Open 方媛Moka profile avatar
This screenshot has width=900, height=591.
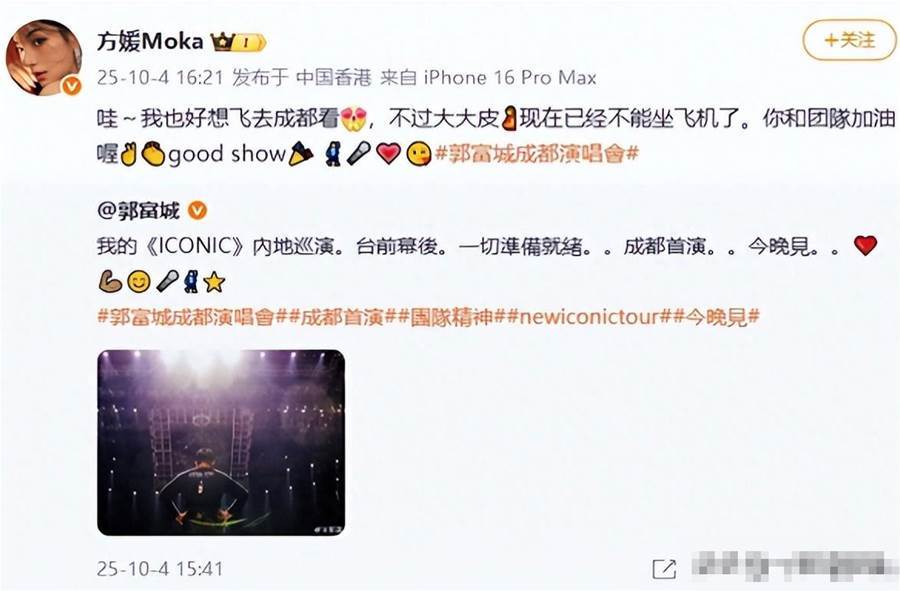44,57
